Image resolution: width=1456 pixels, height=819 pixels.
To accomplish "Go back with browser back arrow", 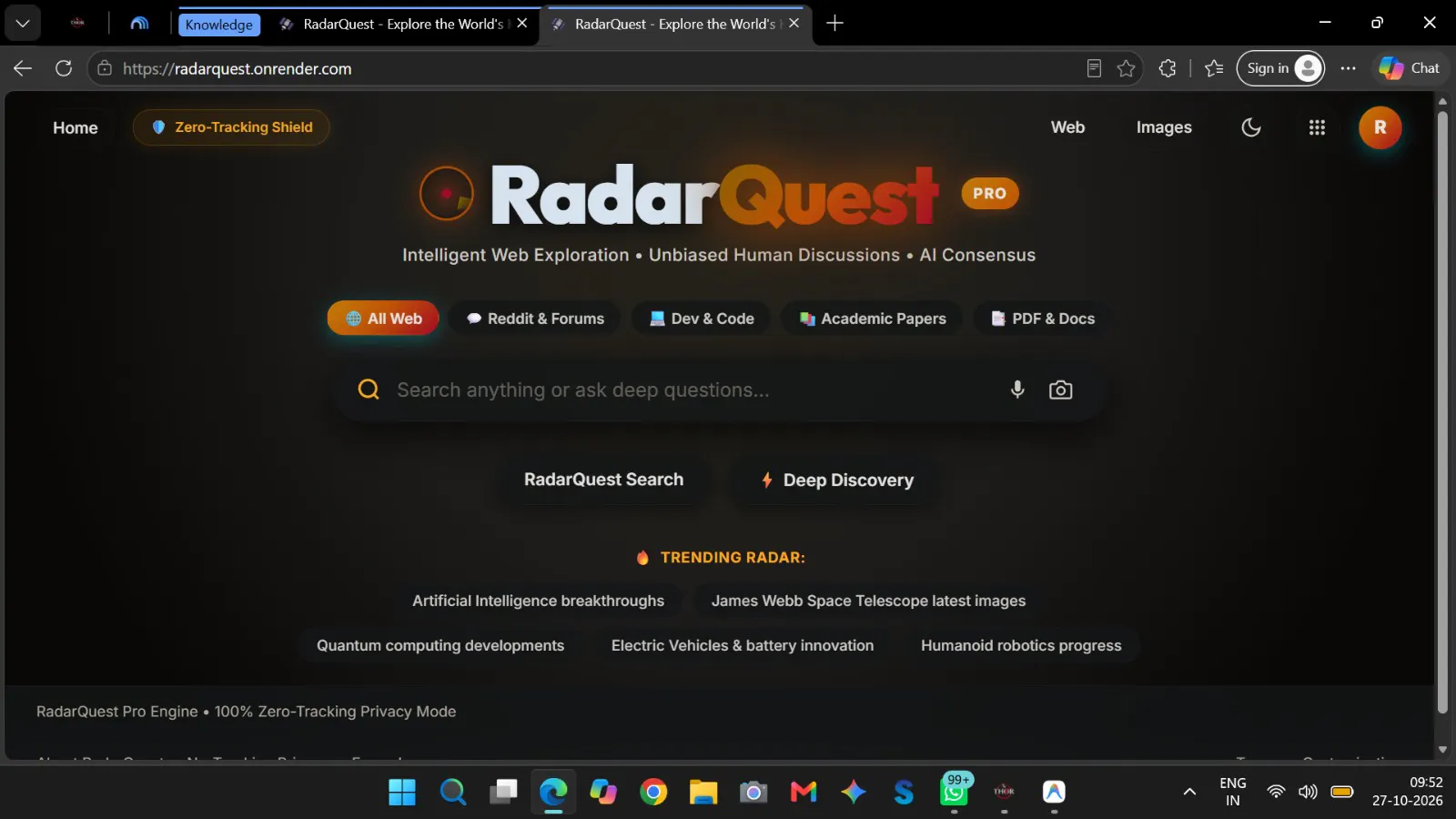I will (23, 68).
